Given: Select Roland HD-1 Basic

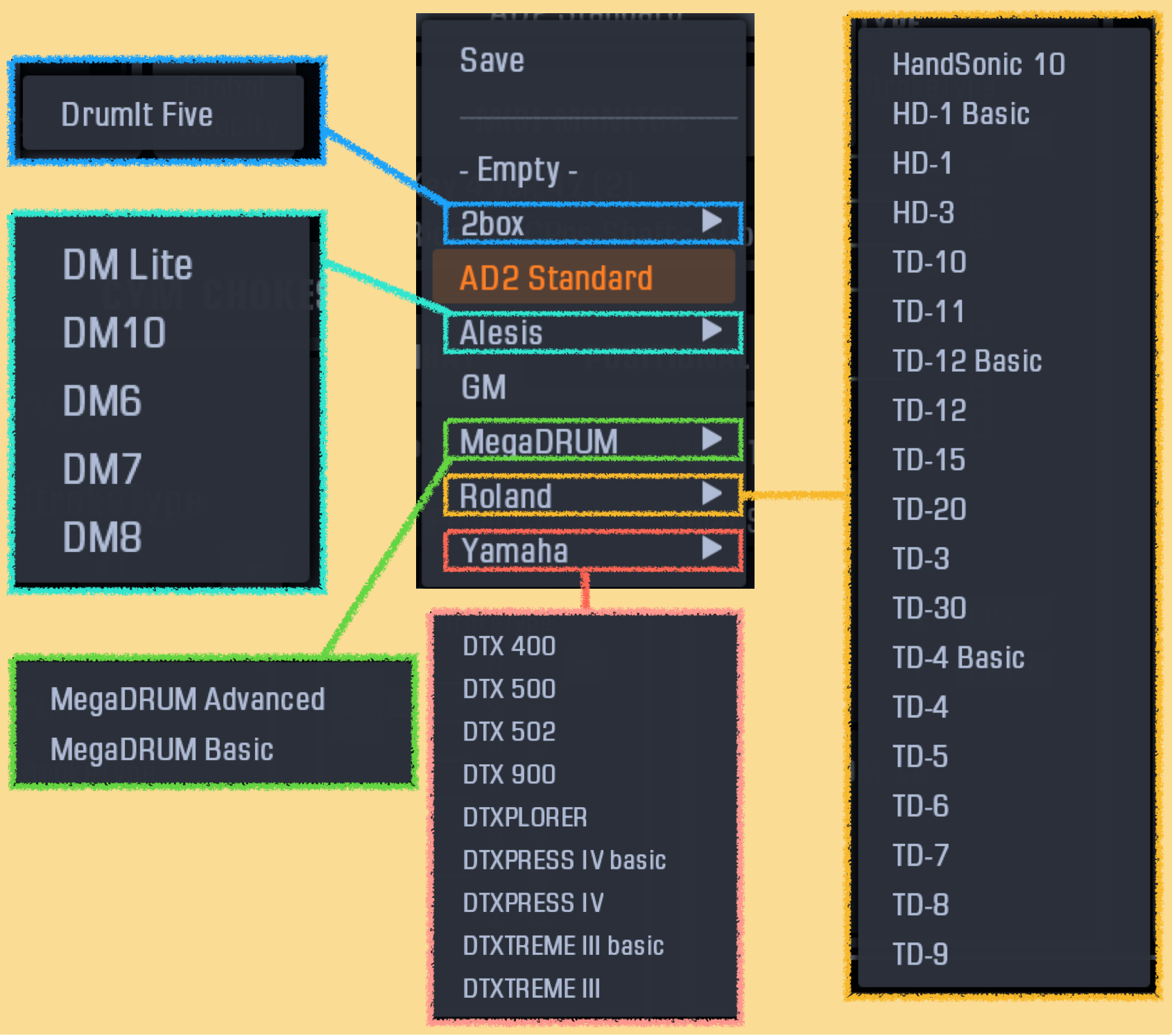Looking at the screenshot, I should [961, 114].
